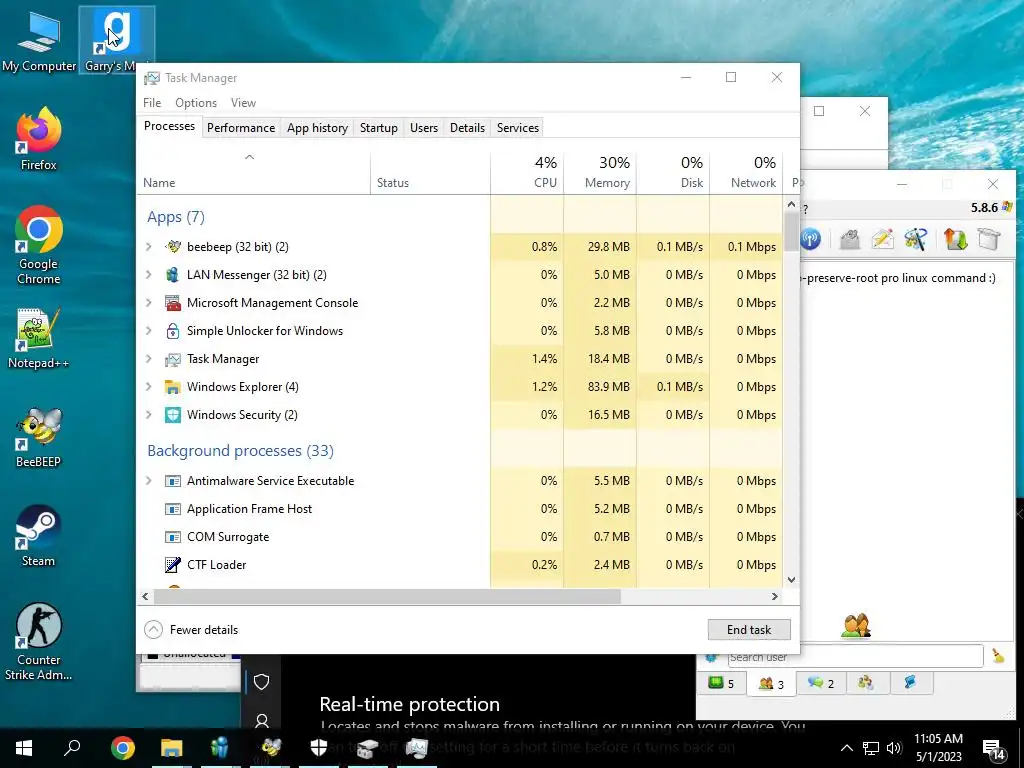Switch to the Services tab

pyautogui.click(x=518, y=128)
